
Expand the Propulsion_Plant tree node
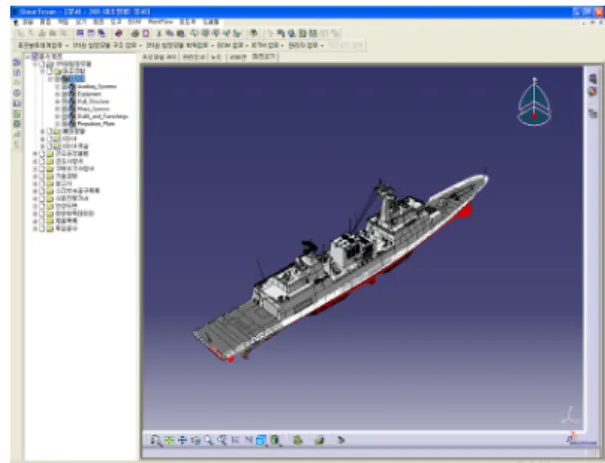[x=57, y=124]
